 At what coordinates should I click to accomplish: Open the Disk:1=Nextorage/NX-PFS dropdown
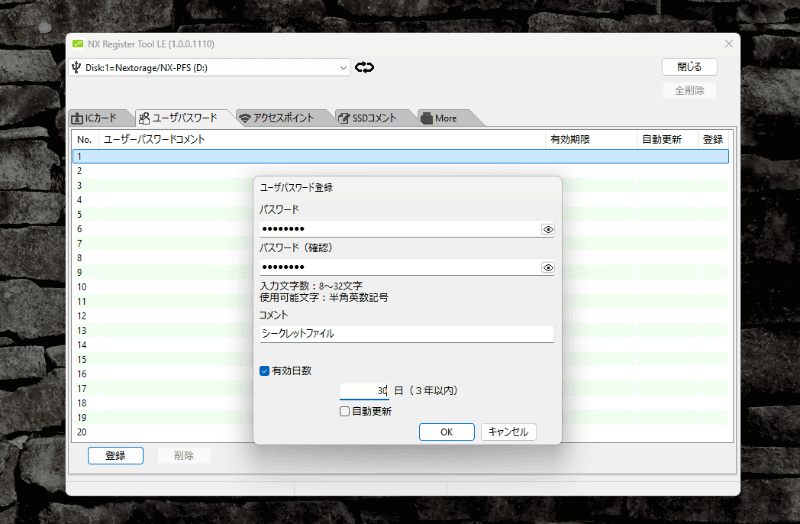(x=209, y=67)
